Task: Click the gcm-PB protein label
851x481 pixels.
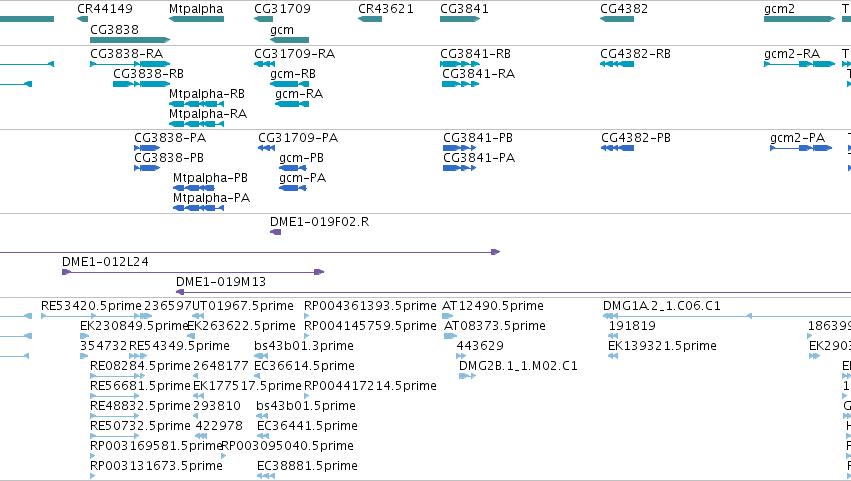Action: pyautogui.click(x=301, y=158)
